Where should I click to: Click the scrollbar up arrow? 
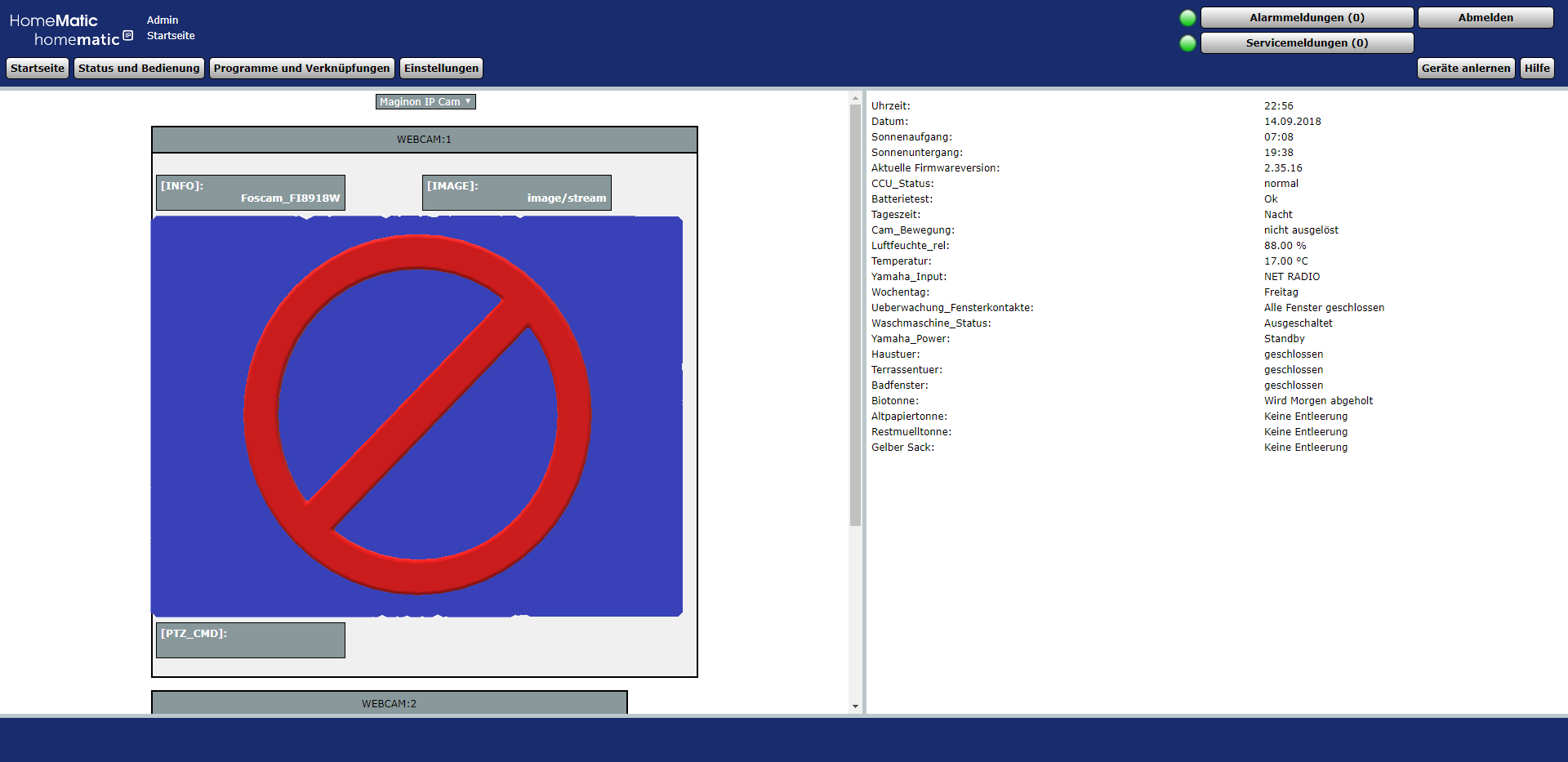pos(855,98)
